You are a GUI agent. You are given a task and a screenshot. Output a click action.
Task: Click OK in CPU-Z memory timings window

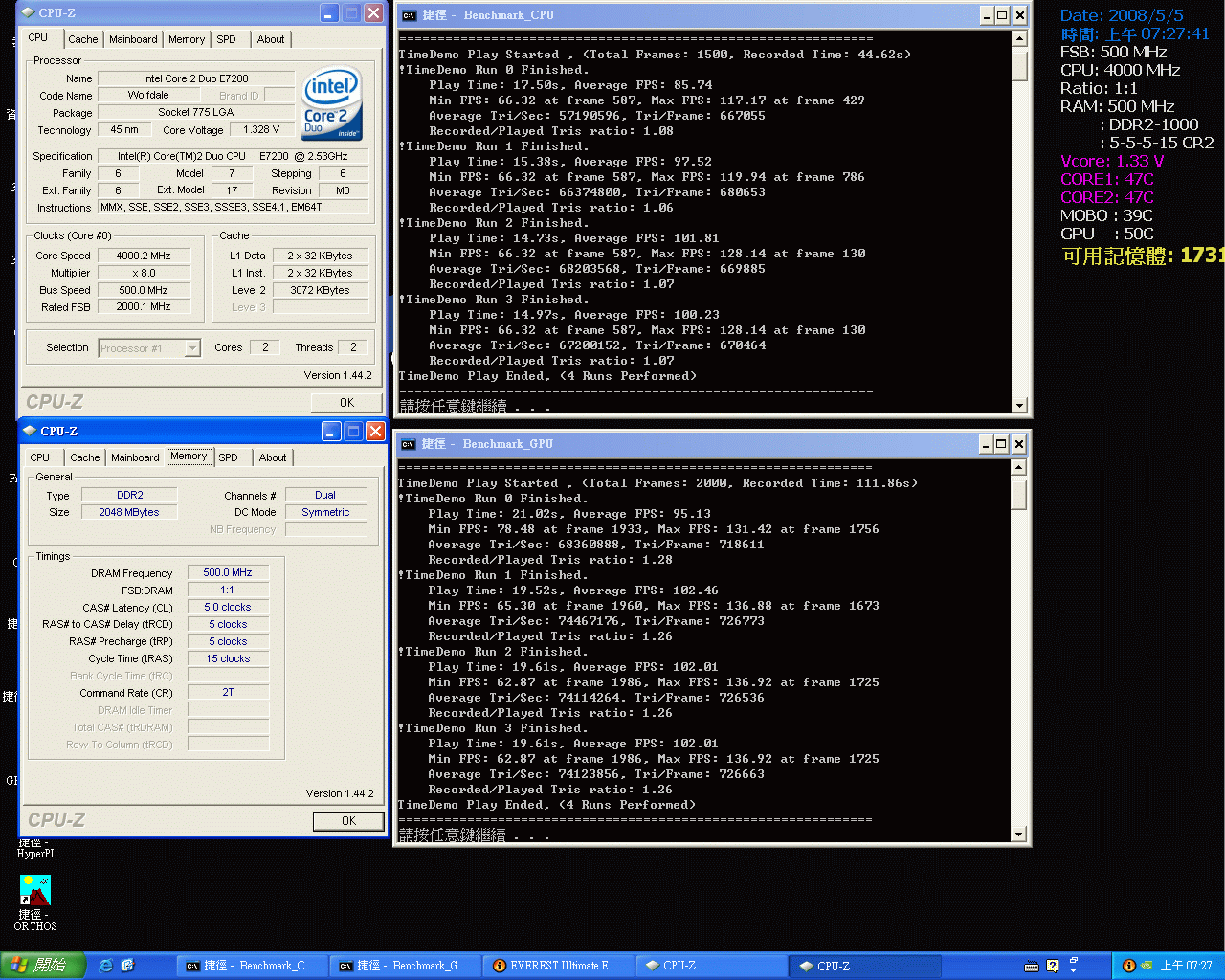pos(348,821)
